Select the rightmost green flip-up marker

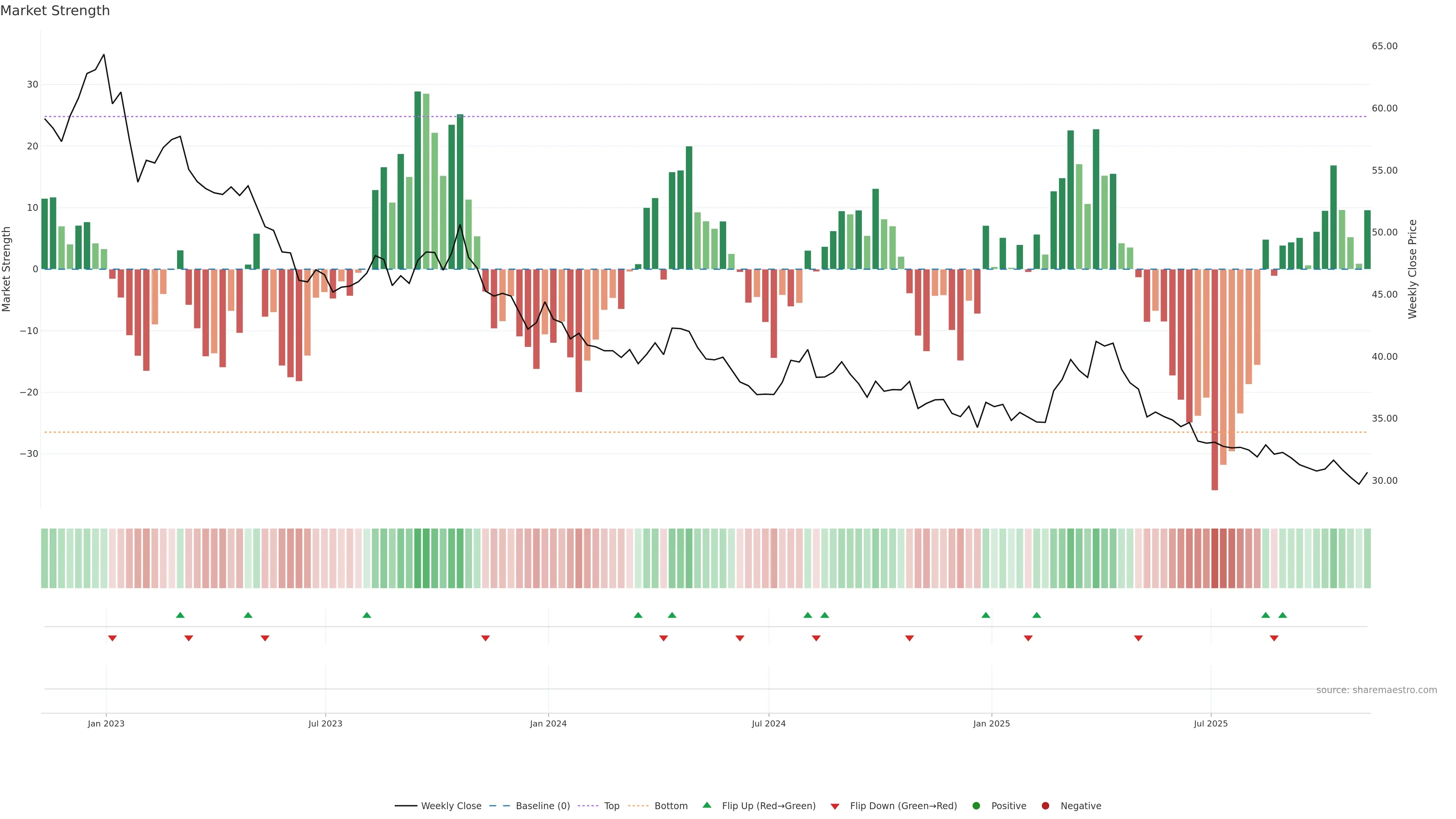coord(1282,615)
